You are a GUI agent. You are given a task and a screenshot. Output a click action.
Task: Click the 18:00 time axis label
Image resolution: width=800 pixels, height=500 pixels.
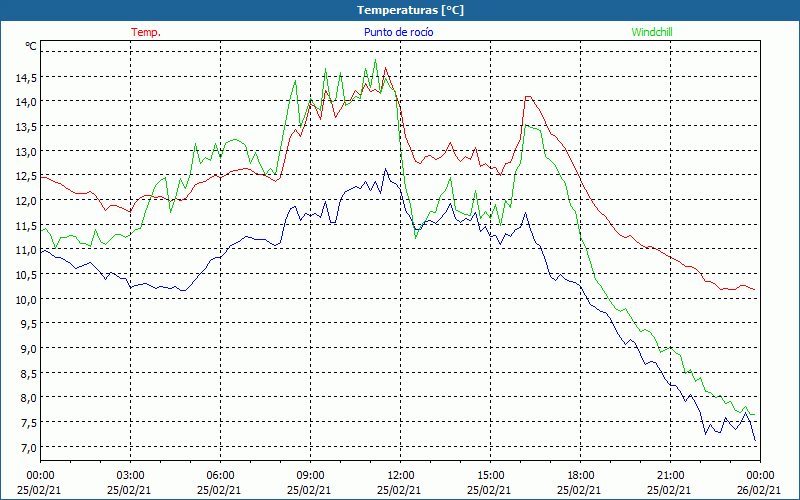(x=580, y=476)
